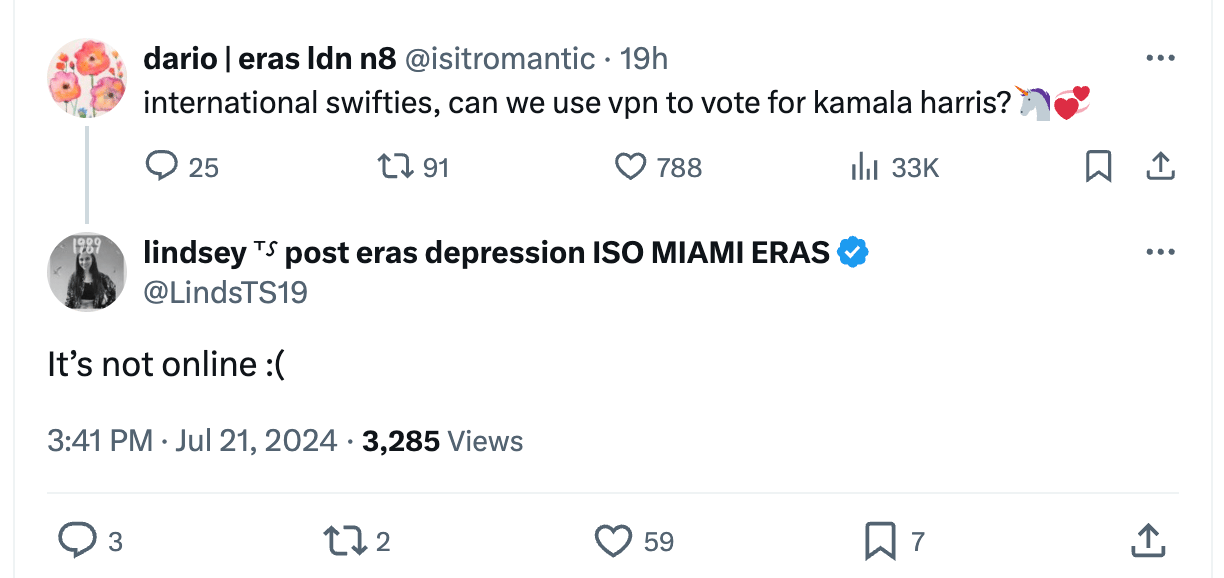This screenshot has width=1224, height=578.
Task: View analytics showing 33K views
Action: [x=864, y=167]
